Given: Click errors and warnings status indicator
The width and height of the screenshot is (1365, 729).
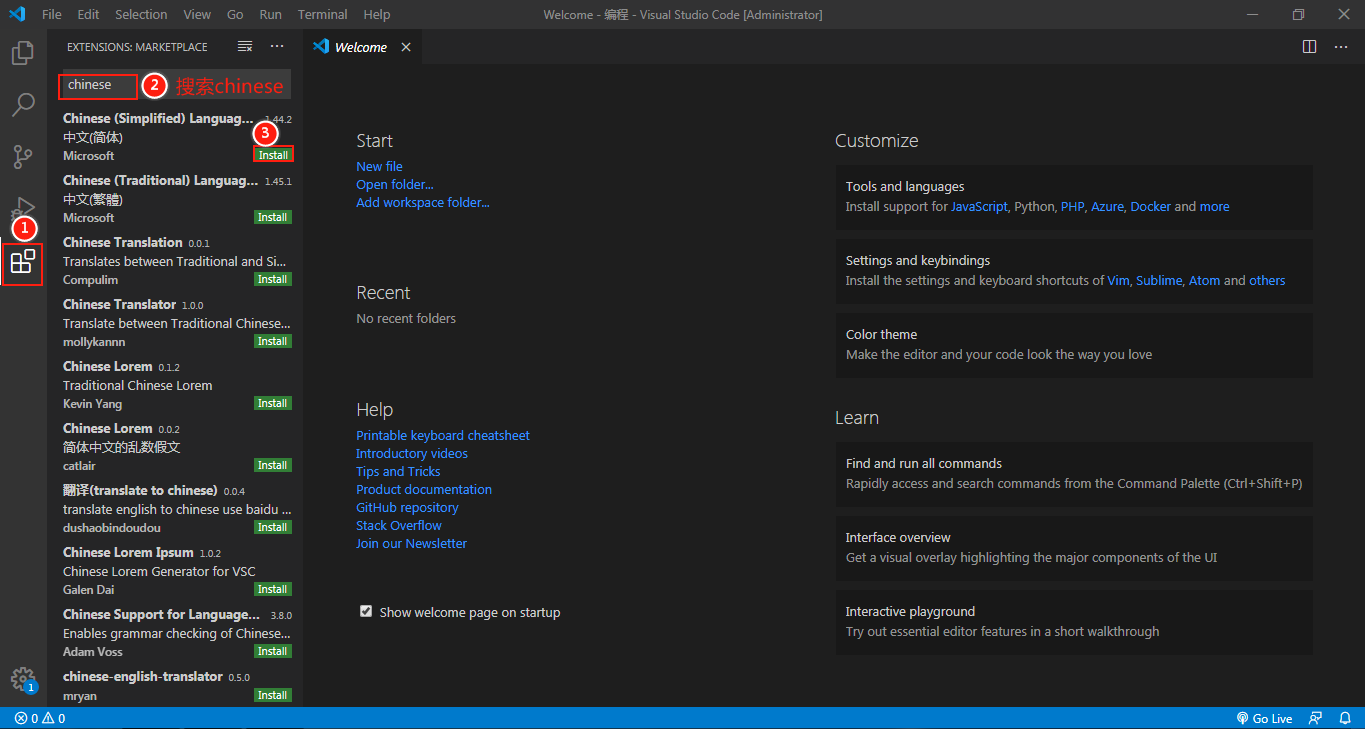Looking at the screenshot, I should point(40,718).
